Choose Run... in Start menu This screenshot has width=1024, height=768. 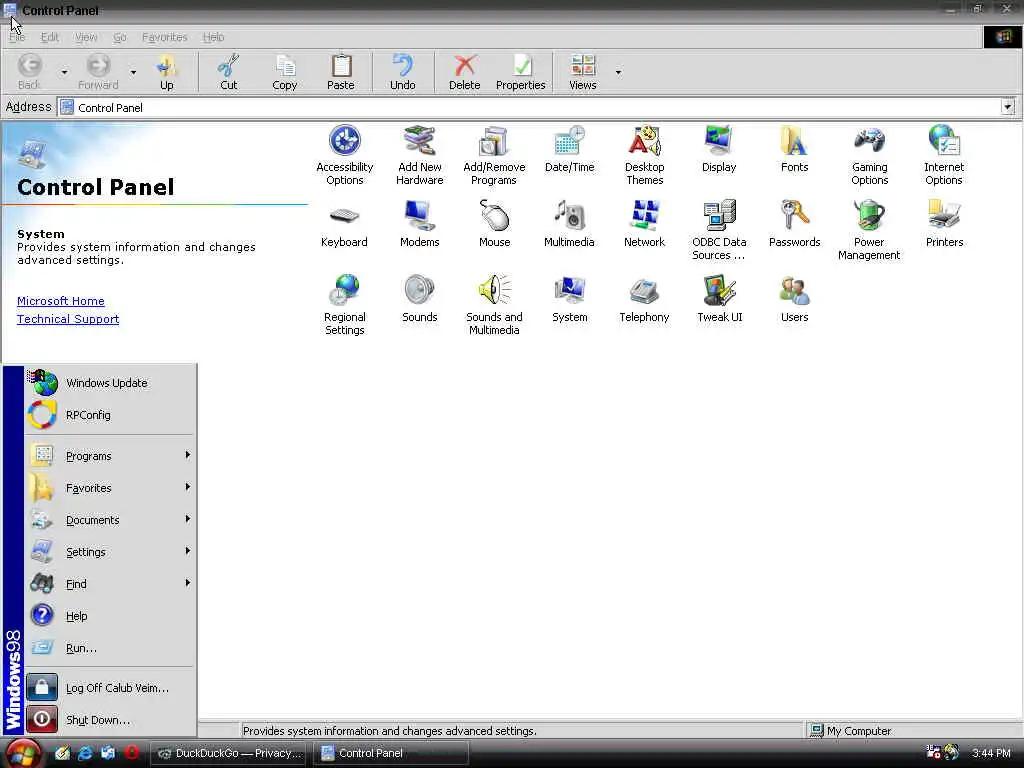(x=110, y=648)
